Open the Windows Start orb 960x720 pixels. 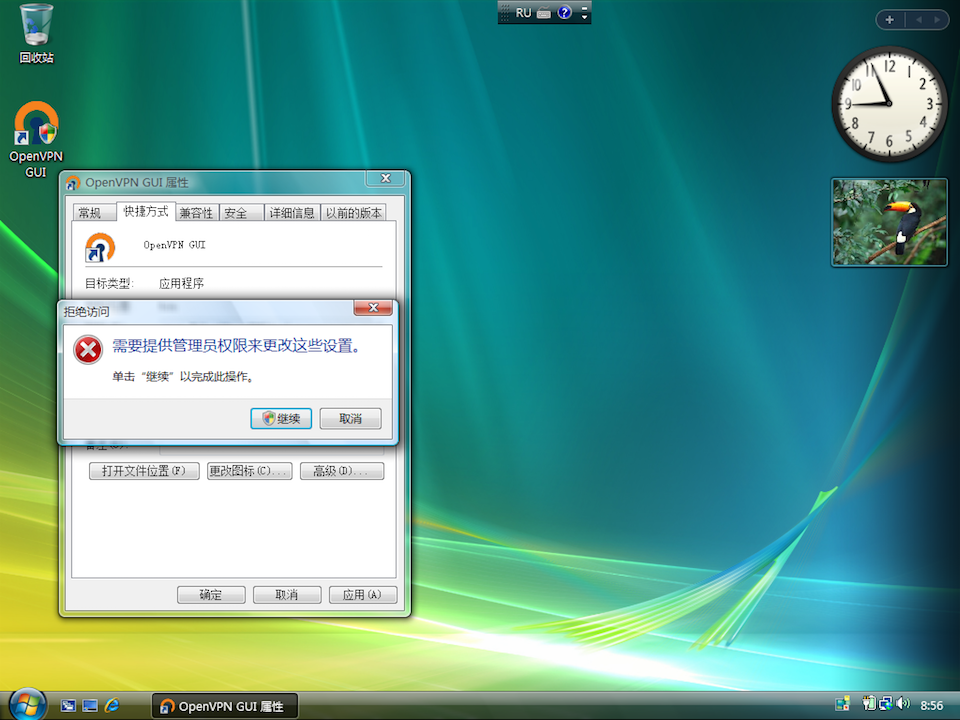point(27,704)
